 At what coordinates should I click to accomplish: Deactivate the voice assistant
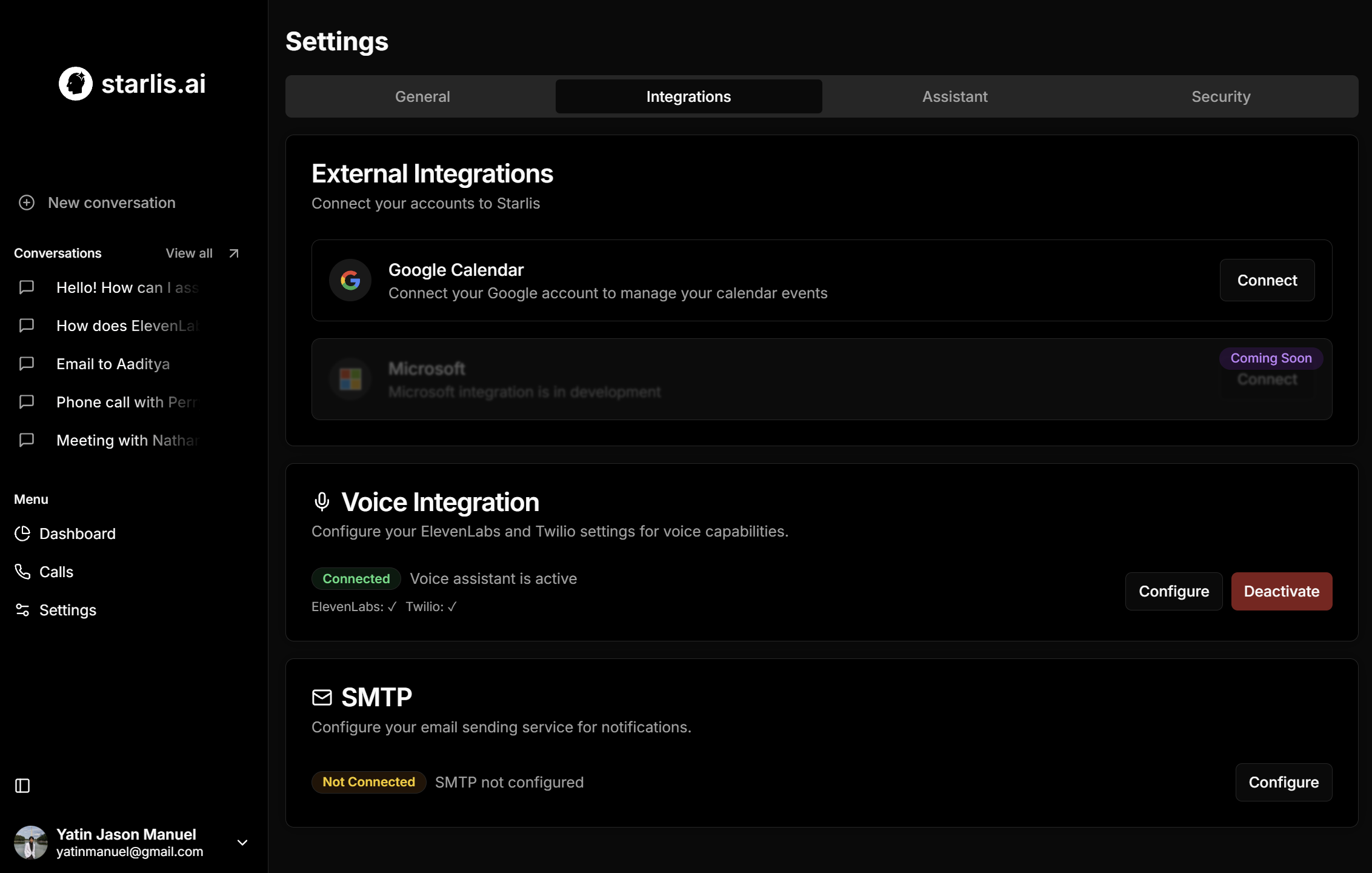point(1281,591)
